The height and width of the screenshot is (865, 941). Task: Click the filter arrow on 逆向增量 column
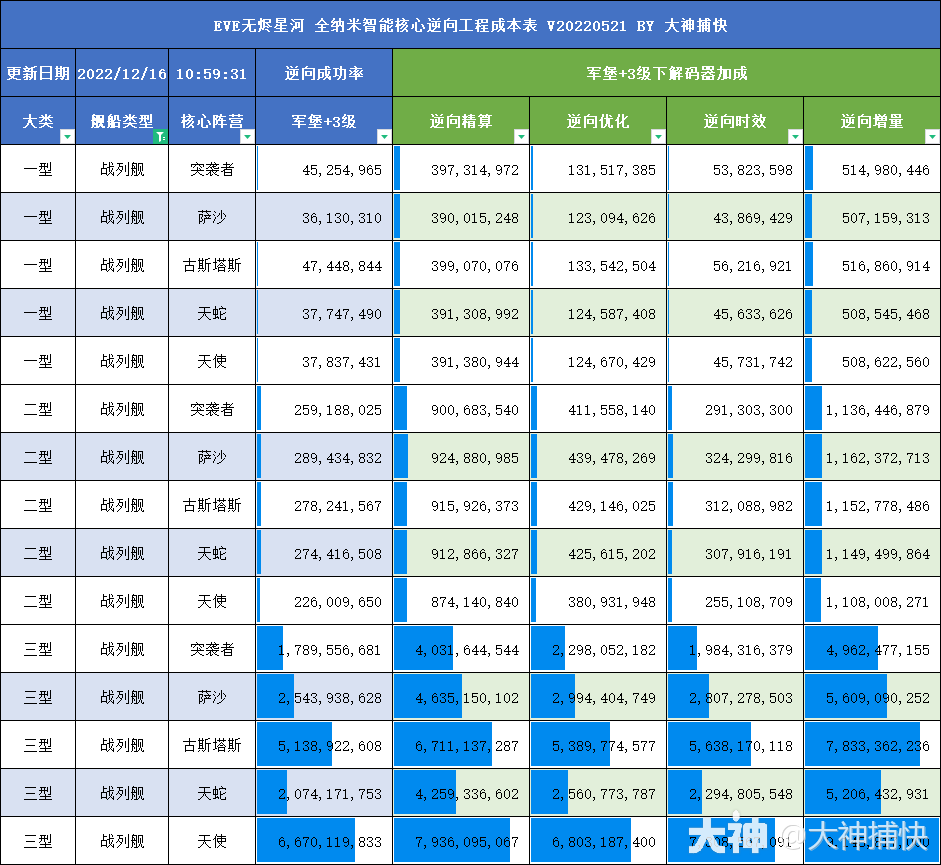[930, 137]
